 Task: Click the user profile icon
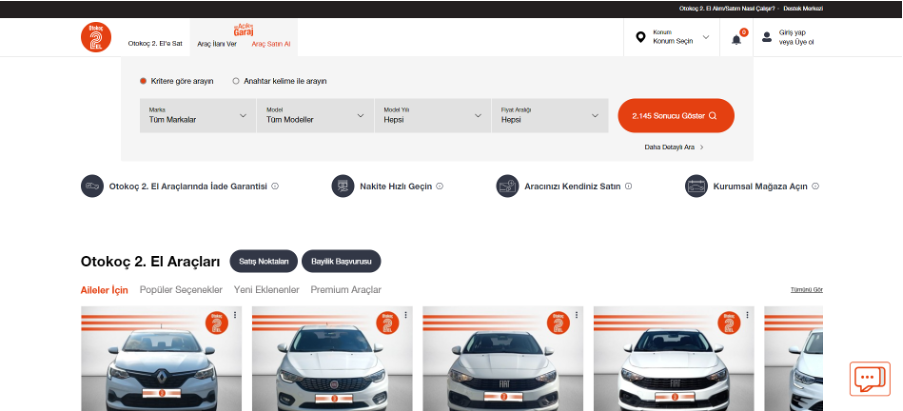coord(767,38)
